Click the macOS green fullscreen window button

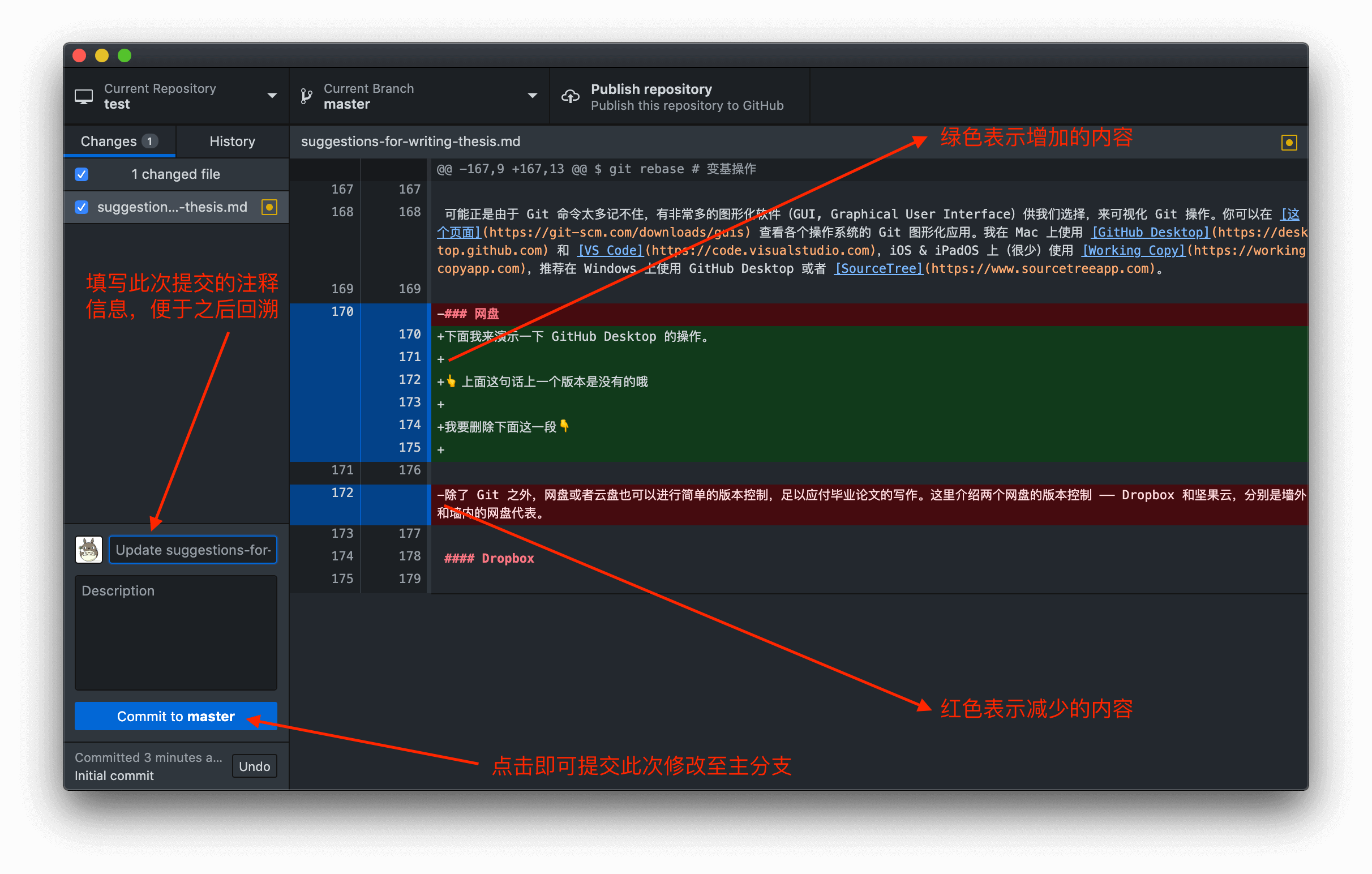click(125, 55)
